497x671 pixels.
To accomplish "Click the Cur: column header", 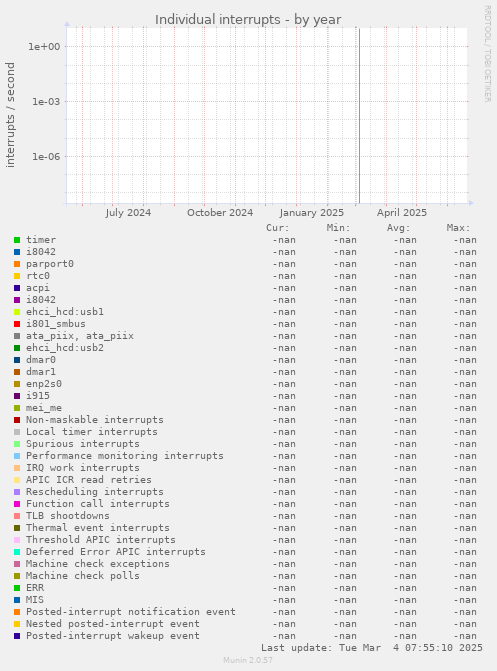I will click(x=278, y=228).
